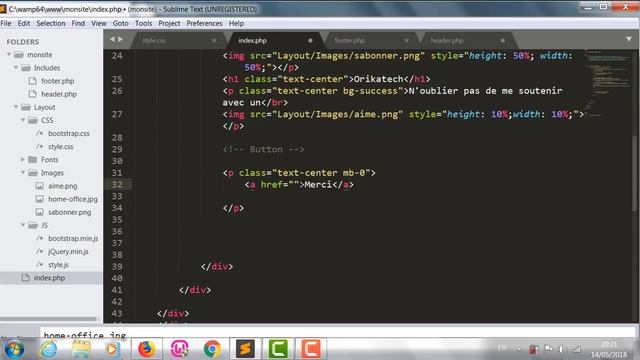Image resolution: width=640 pixels, height=360 pixels.
Task: Open the Goto menu
Action: (120, 23)
